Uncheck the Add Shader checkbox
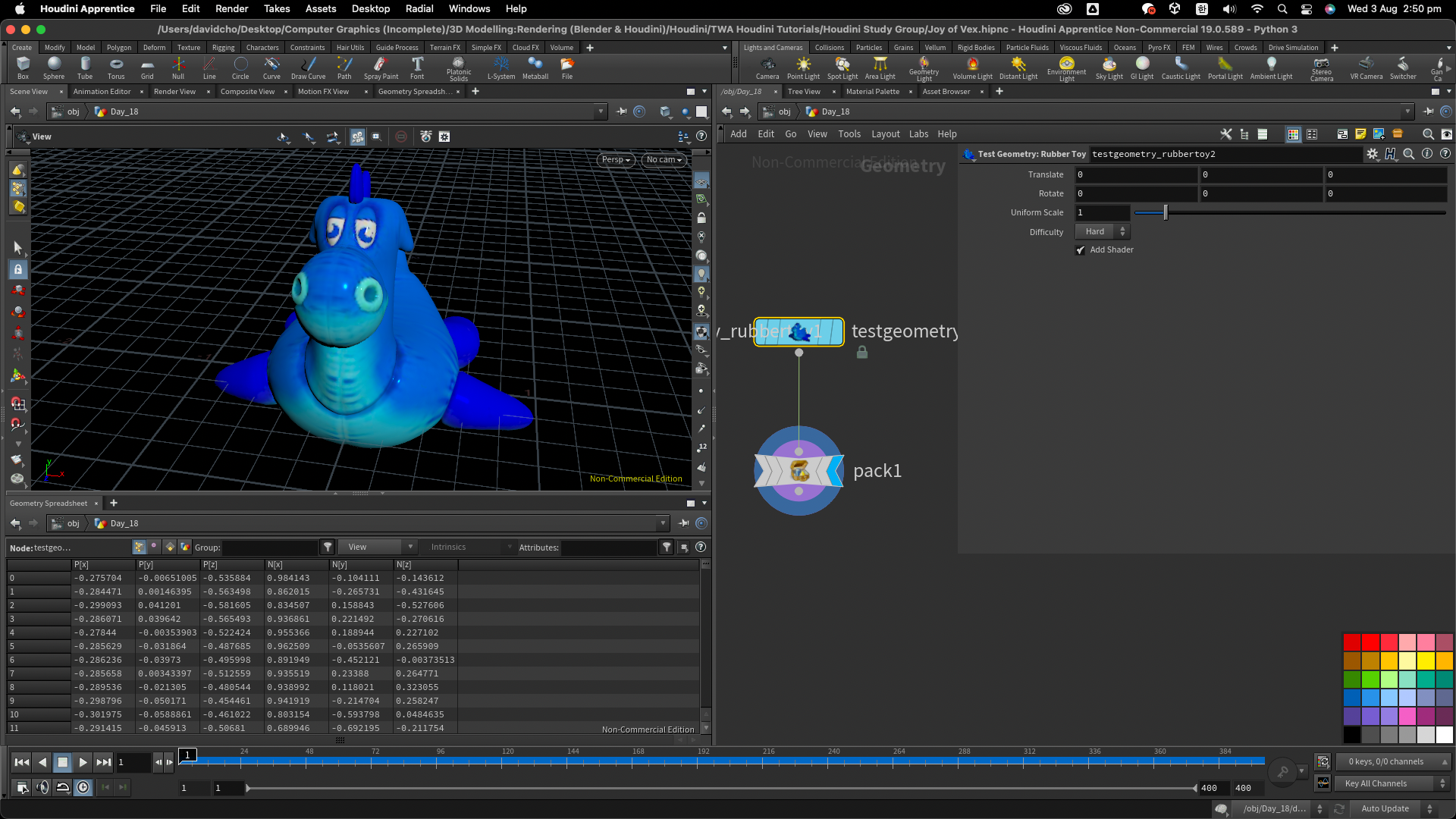 pyautogui.click(x=1081, y=250)
